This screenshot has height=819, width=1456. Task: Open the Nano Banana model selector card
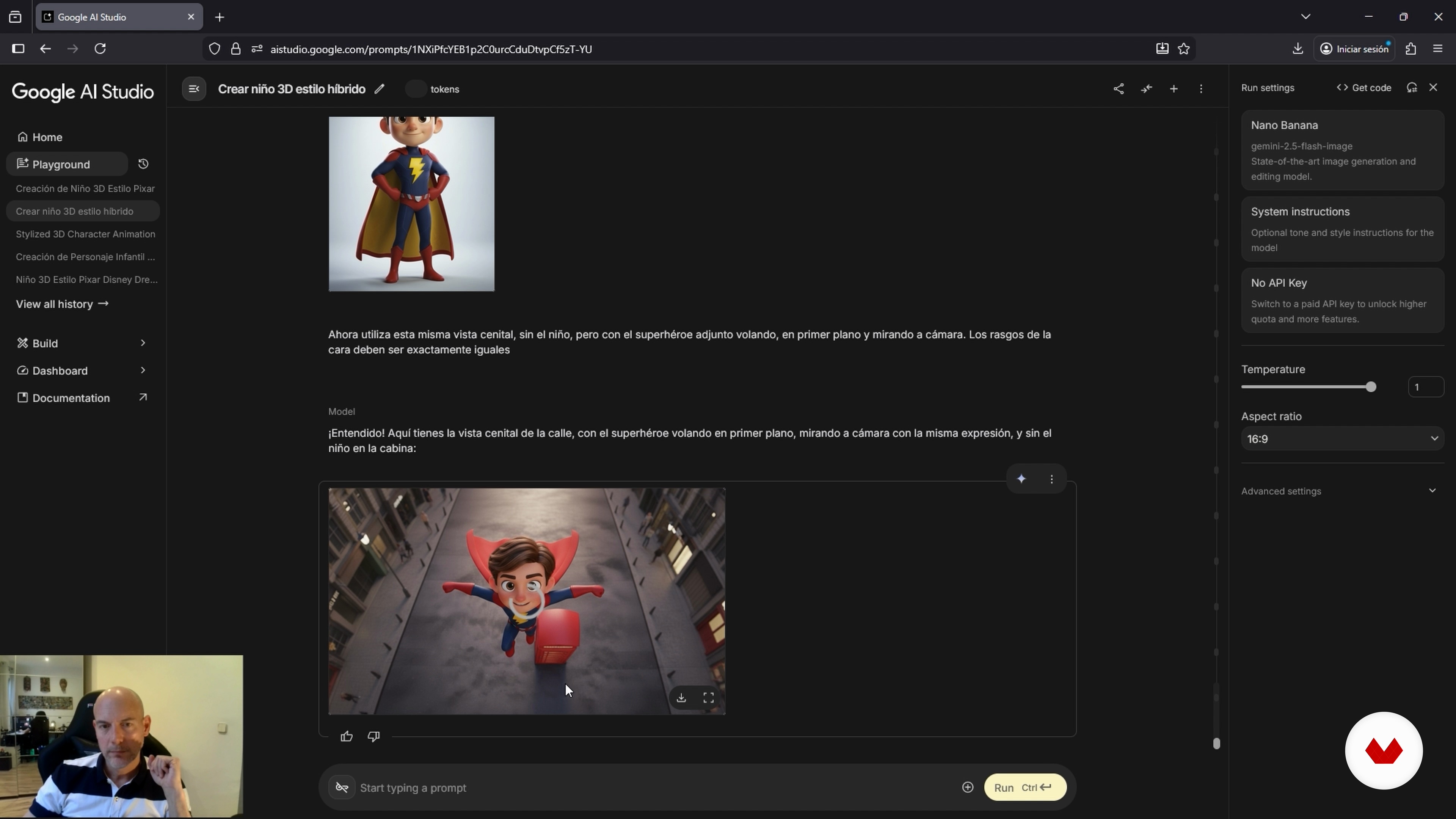coord(1342,150)
